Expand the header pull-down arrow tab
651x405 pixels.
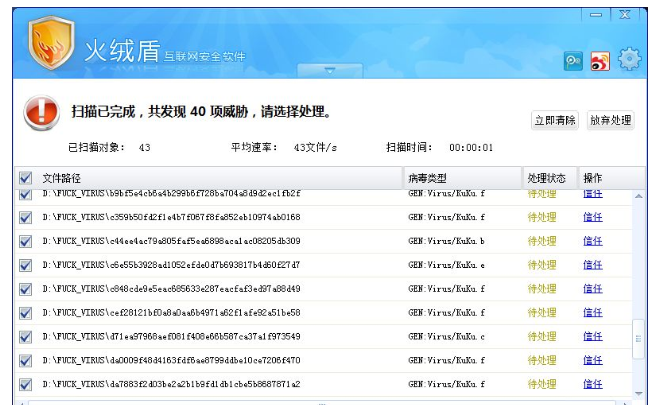[329, 70]
